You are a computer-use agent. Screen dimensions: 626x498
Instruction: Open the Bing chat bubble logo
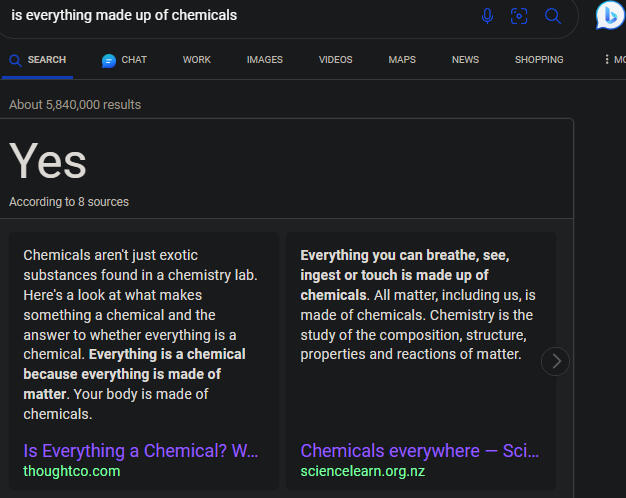point(610,15)
